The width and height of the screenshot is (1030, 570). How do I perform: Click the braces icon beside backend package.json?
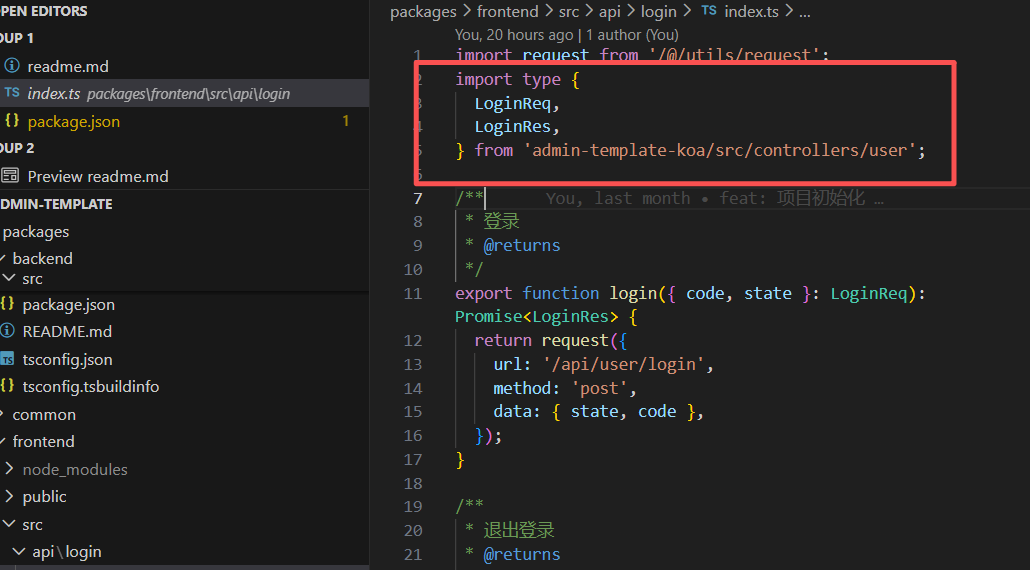(x=7, y=303)
